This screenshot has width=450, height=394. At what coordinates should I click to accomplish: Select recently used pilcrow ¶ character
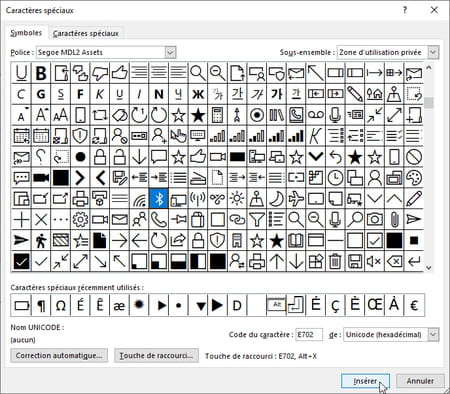point(41,305)
